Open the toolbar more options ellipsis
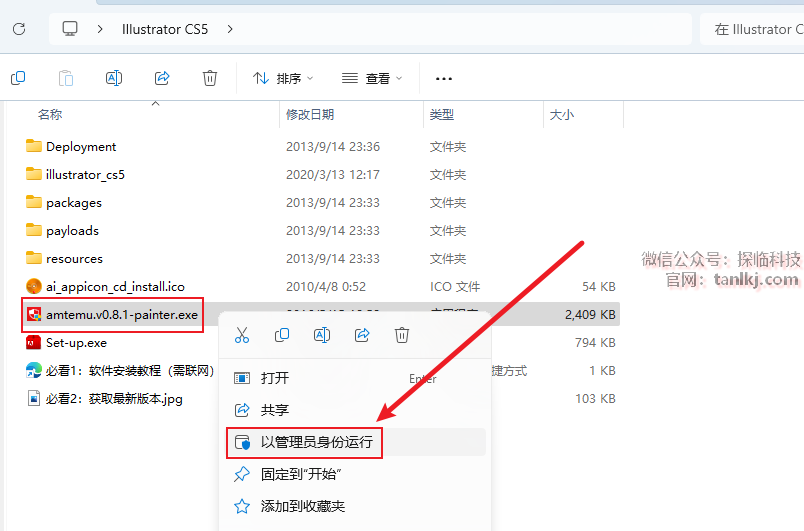The width and height of the screenshot is (804, 531). click(444, 78)
